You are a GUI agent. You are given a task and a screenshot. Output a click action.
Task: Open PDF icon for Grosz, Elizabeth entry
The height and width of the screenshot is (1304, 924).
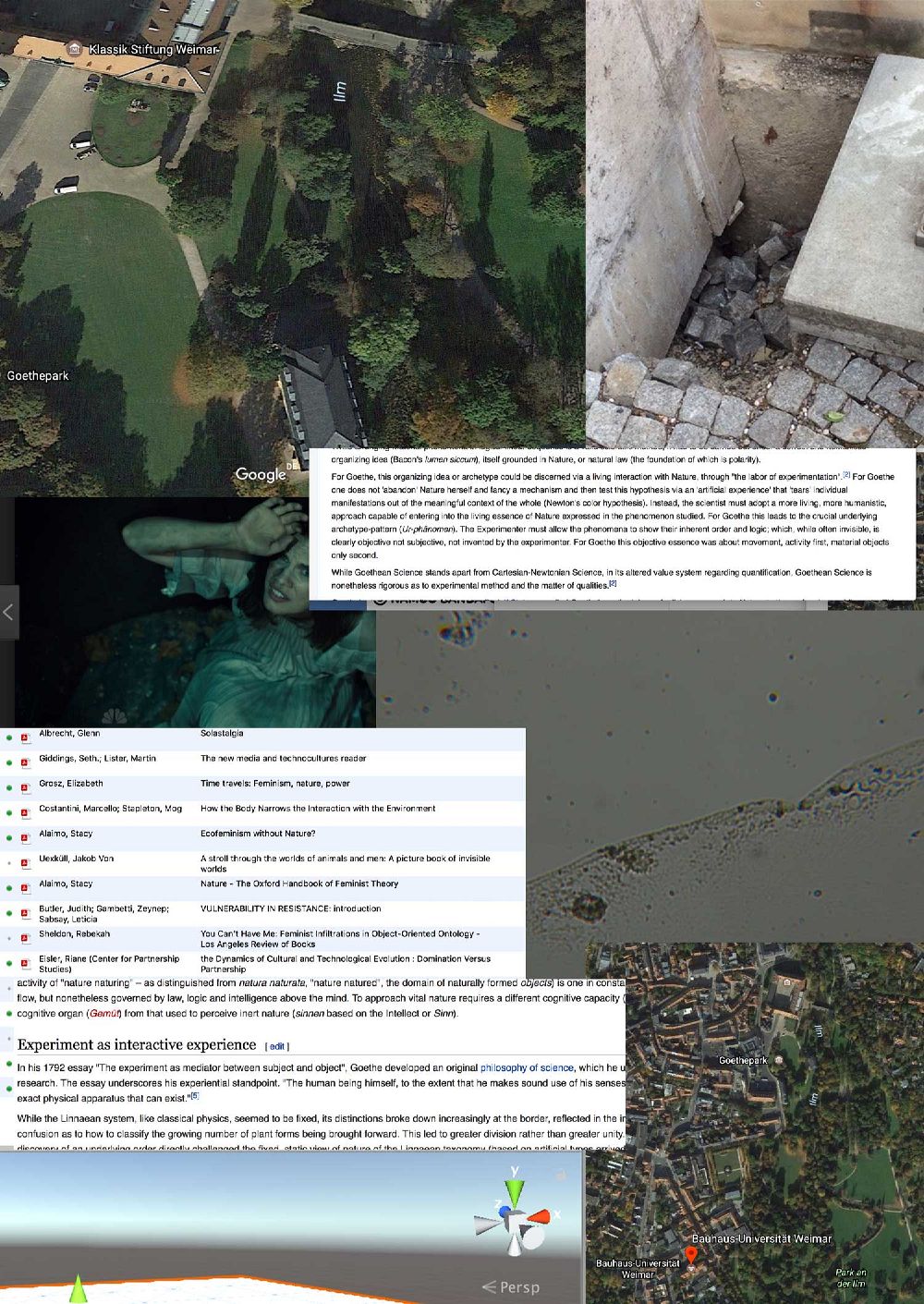tap(26, 787)
